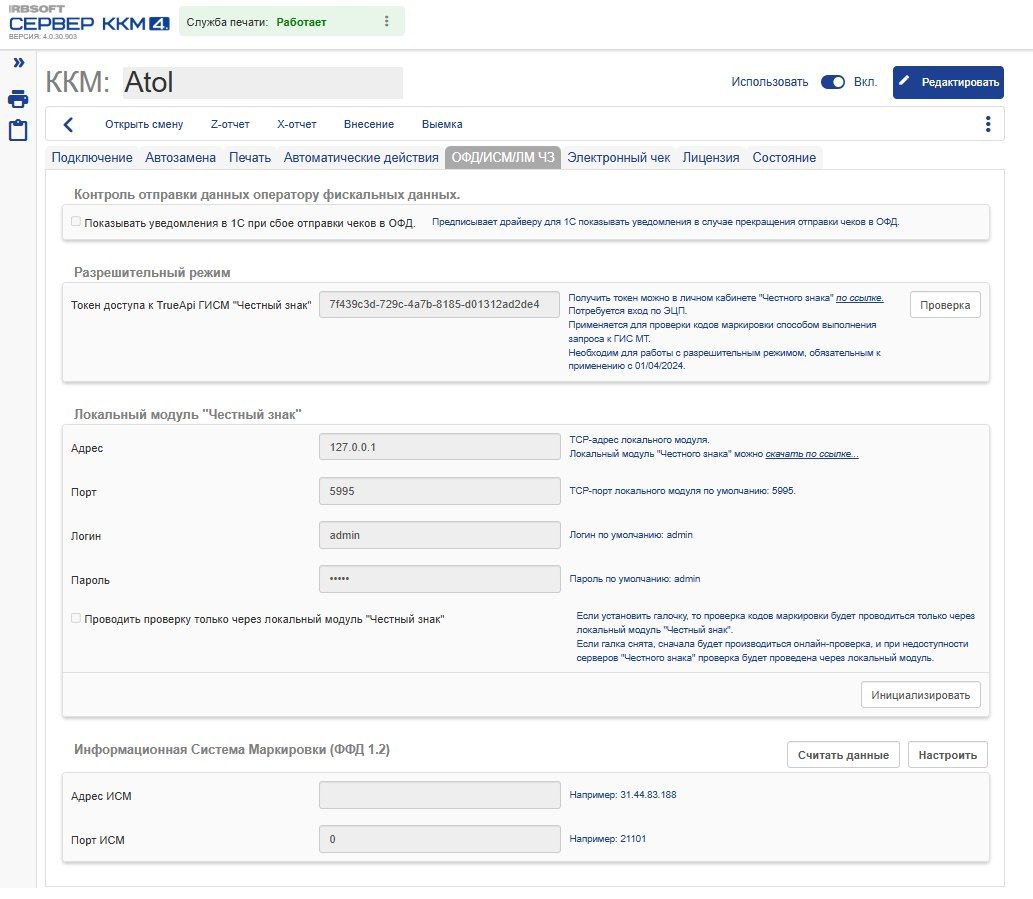
Task: Click Настроить button
Action: click(x=947, y=755)
